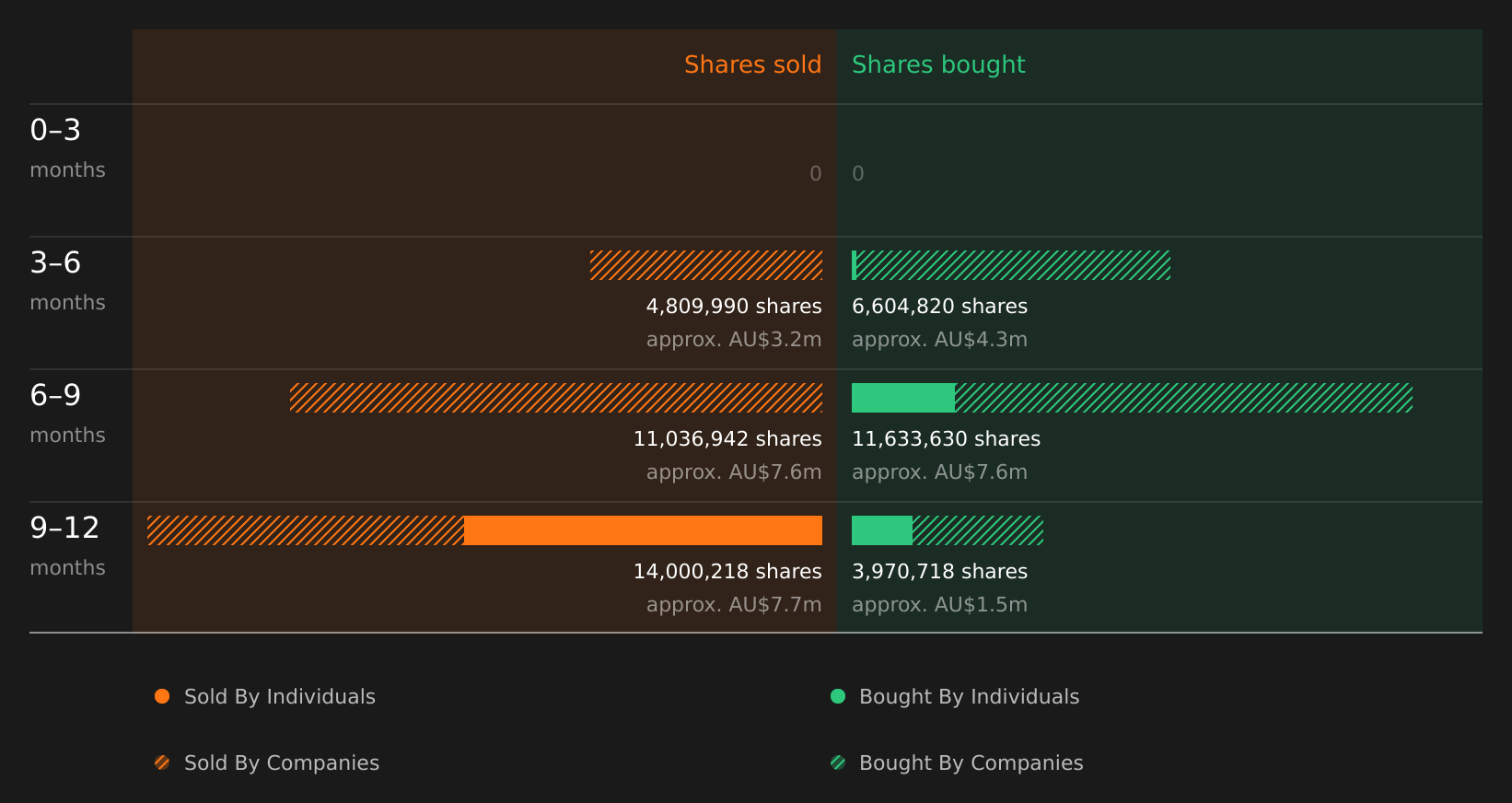Click the Shares sold column header
Viewport: 1512px width, 803px height.
click(752, 64)
